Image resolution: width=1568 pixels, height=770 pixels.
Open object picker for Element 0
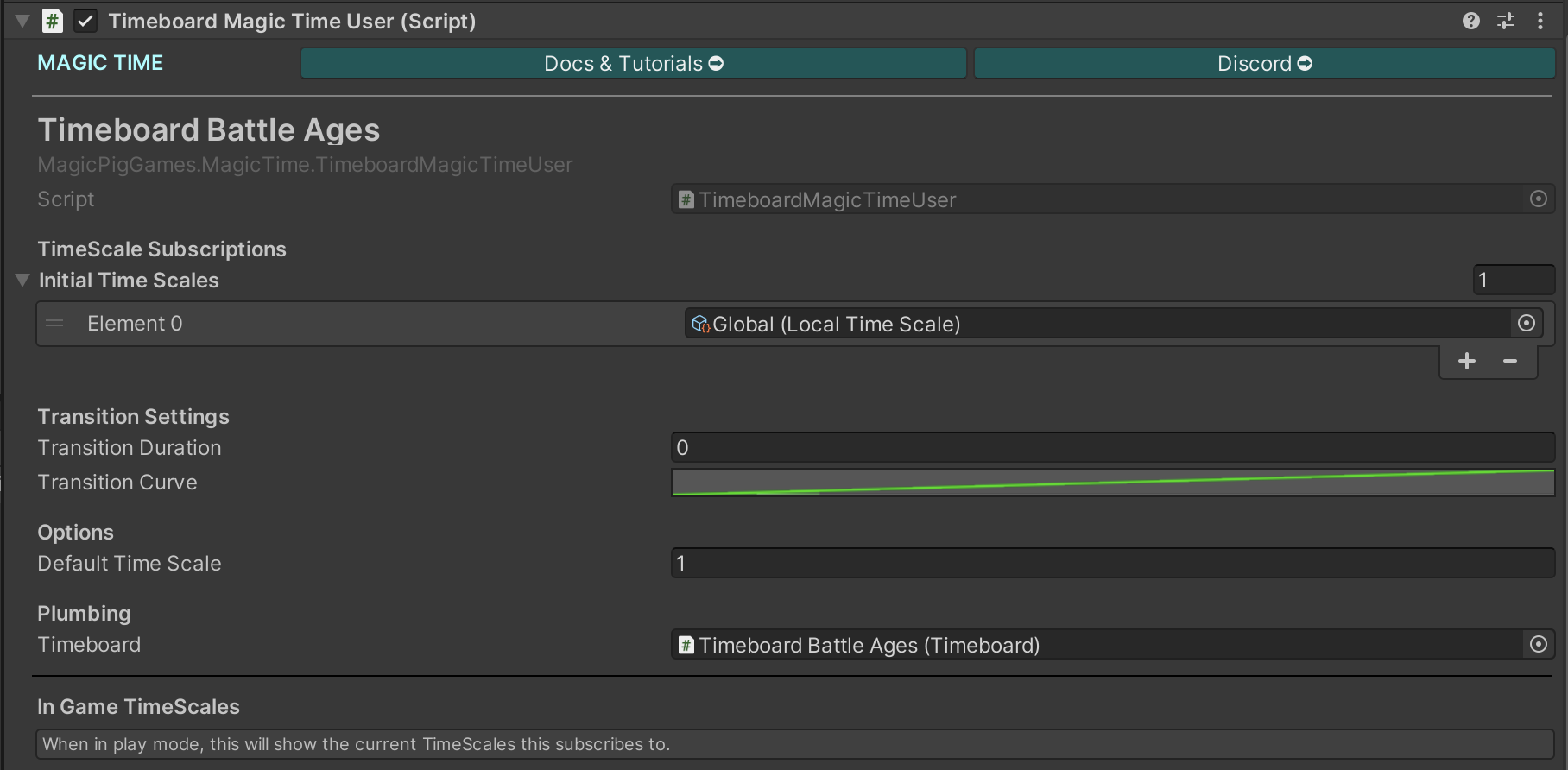1527,324
